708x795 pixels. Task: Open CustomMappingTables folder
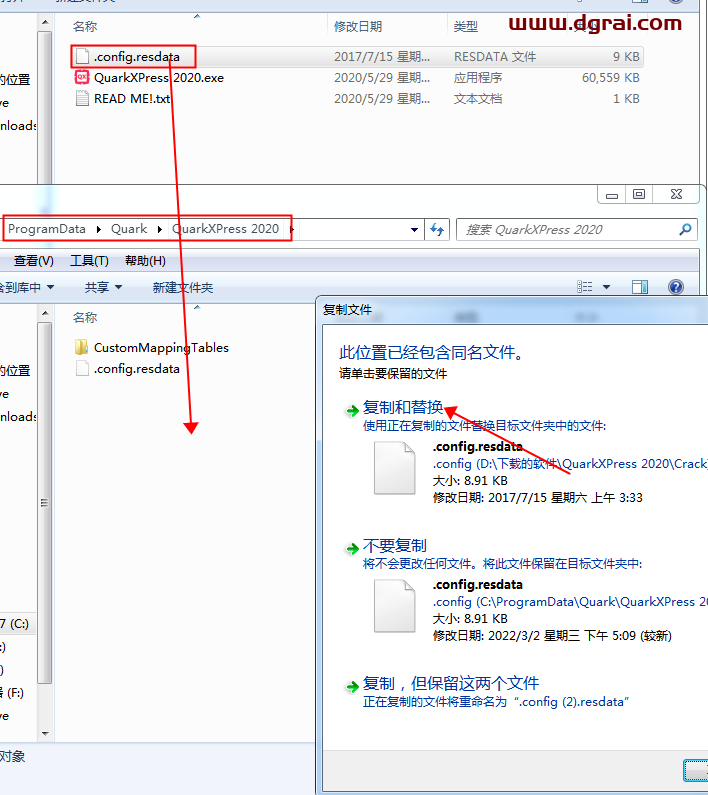161,347
